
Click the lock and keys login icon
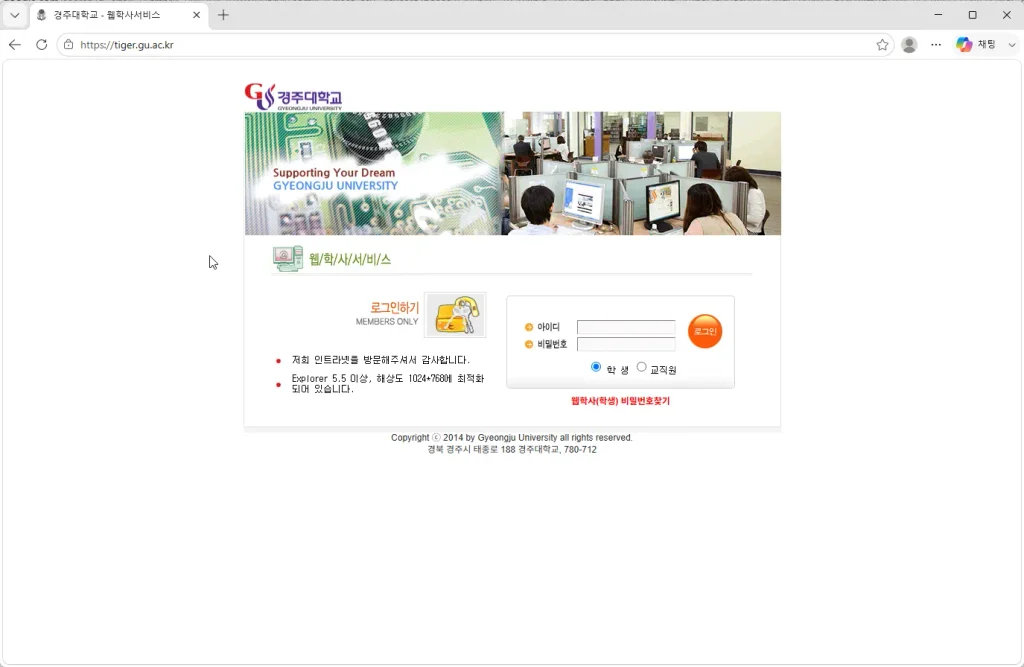tap(455, 315)
